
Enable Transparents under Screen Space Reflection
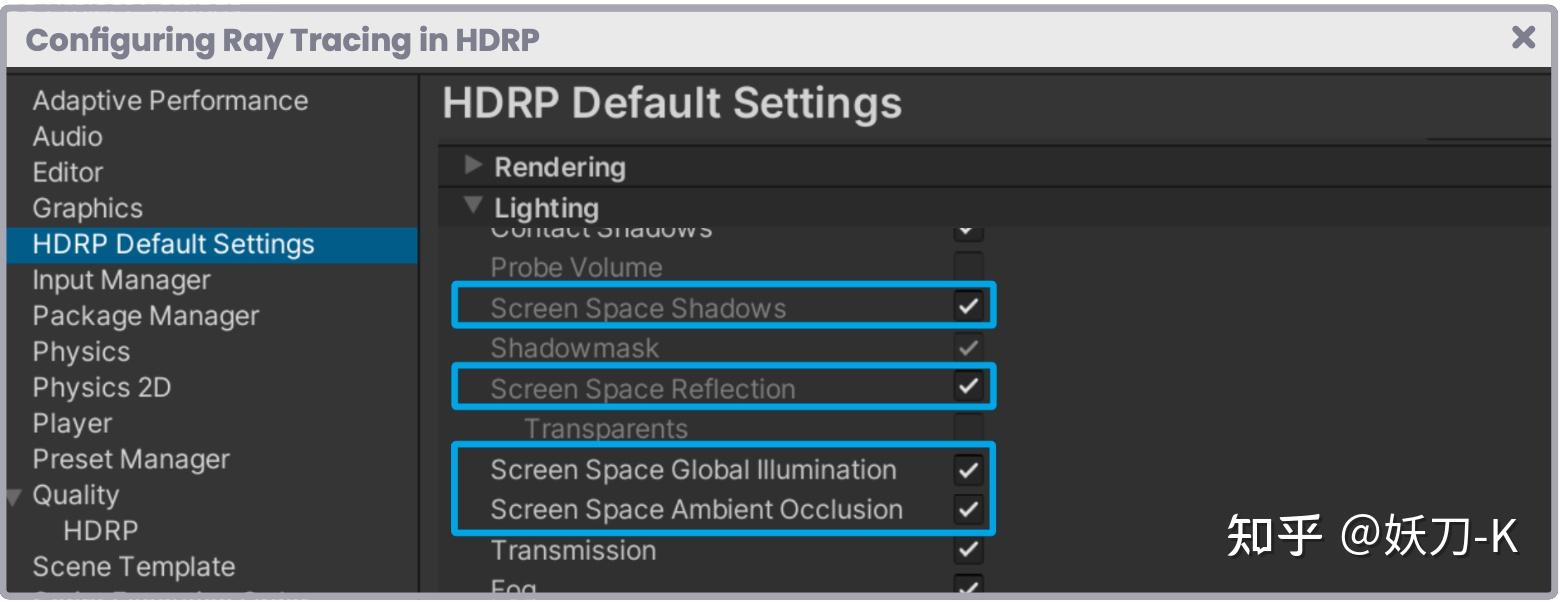(x=967, y=428)
